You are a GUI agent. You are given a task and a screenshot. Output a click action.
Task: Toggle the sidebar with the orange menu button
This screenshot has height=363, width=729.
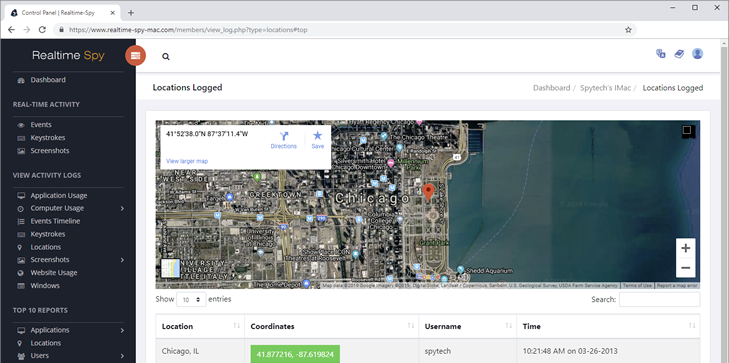point(135,56)
